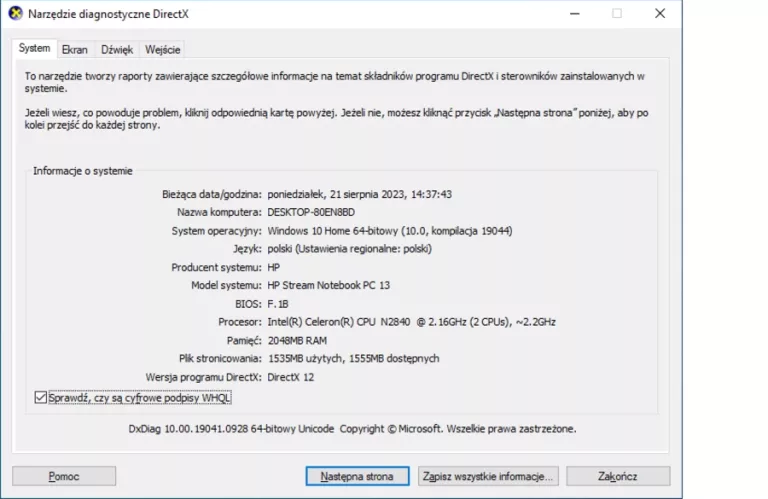Go to the Wejście tab

tap(162, 50)
